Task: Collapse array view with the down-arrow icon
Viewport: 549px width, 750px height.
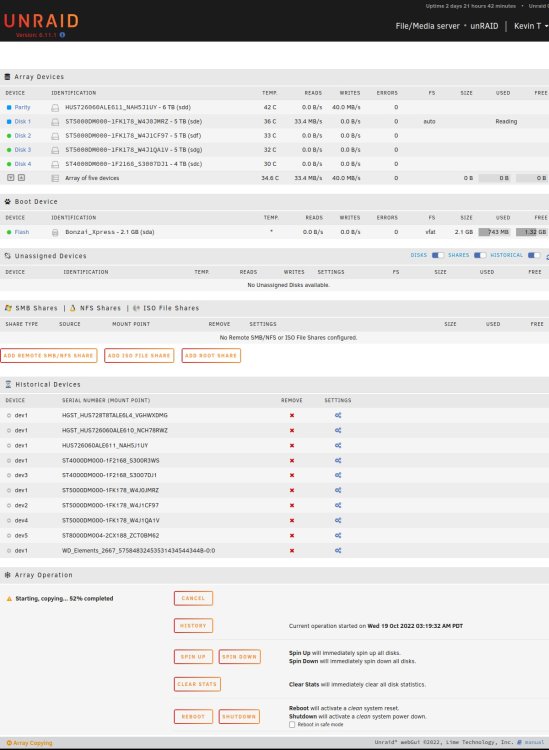Action: [x=11, y=177]
